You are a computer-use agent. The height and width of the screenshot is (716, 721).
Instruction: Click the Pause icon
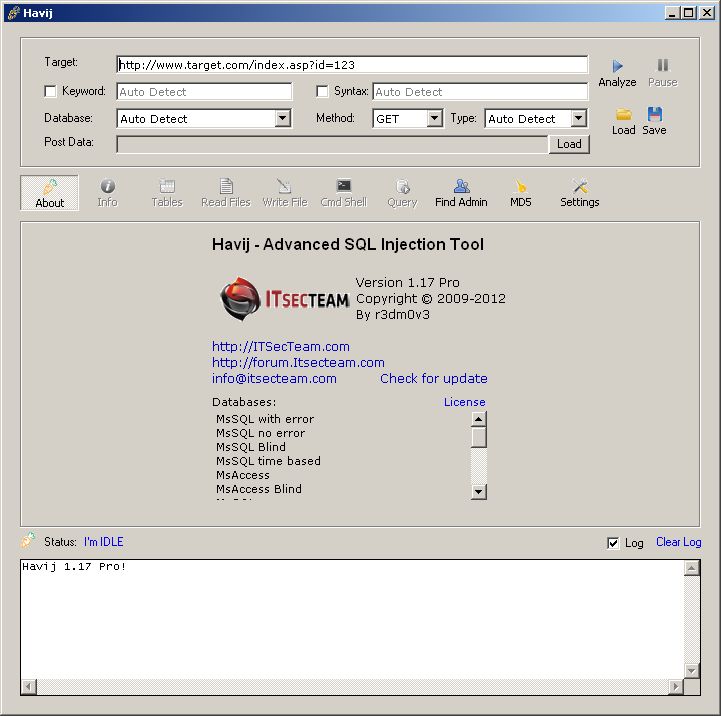[663, 65]
